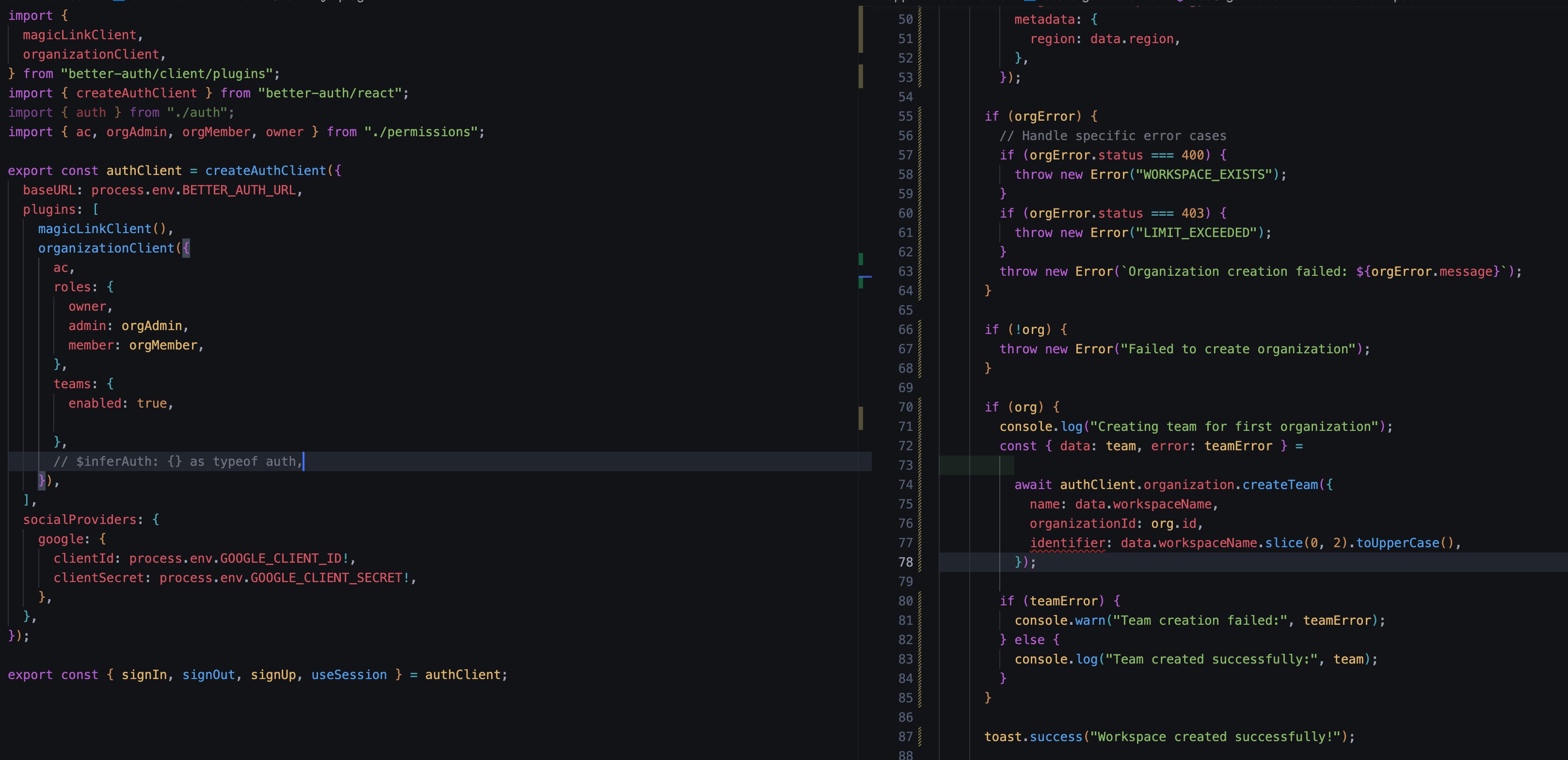Click the "LIMIT_EXCEEDED" error string
Screen dimensions: 1568x760
point(1197,233)
